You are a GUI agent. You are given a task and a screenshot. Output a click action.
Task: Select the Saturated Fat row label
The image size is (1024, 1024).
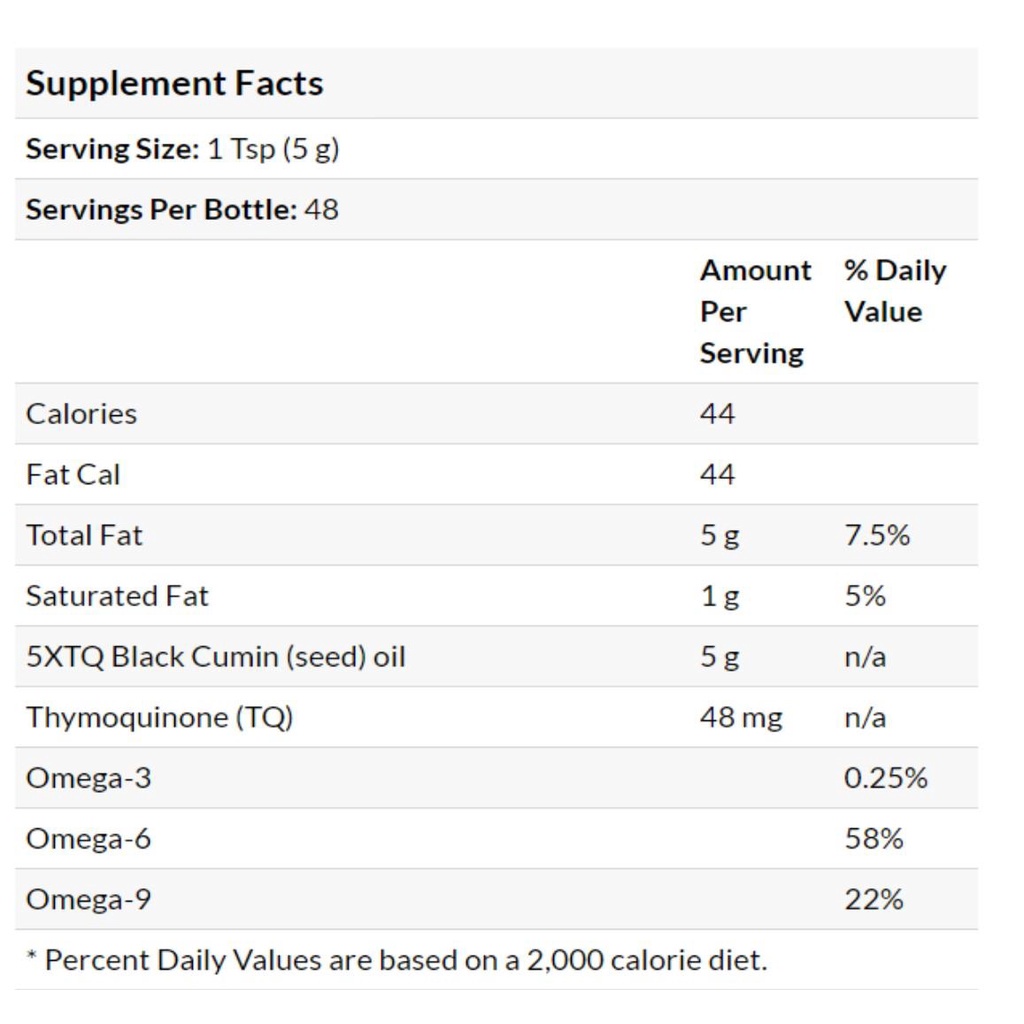coord(117,596)
